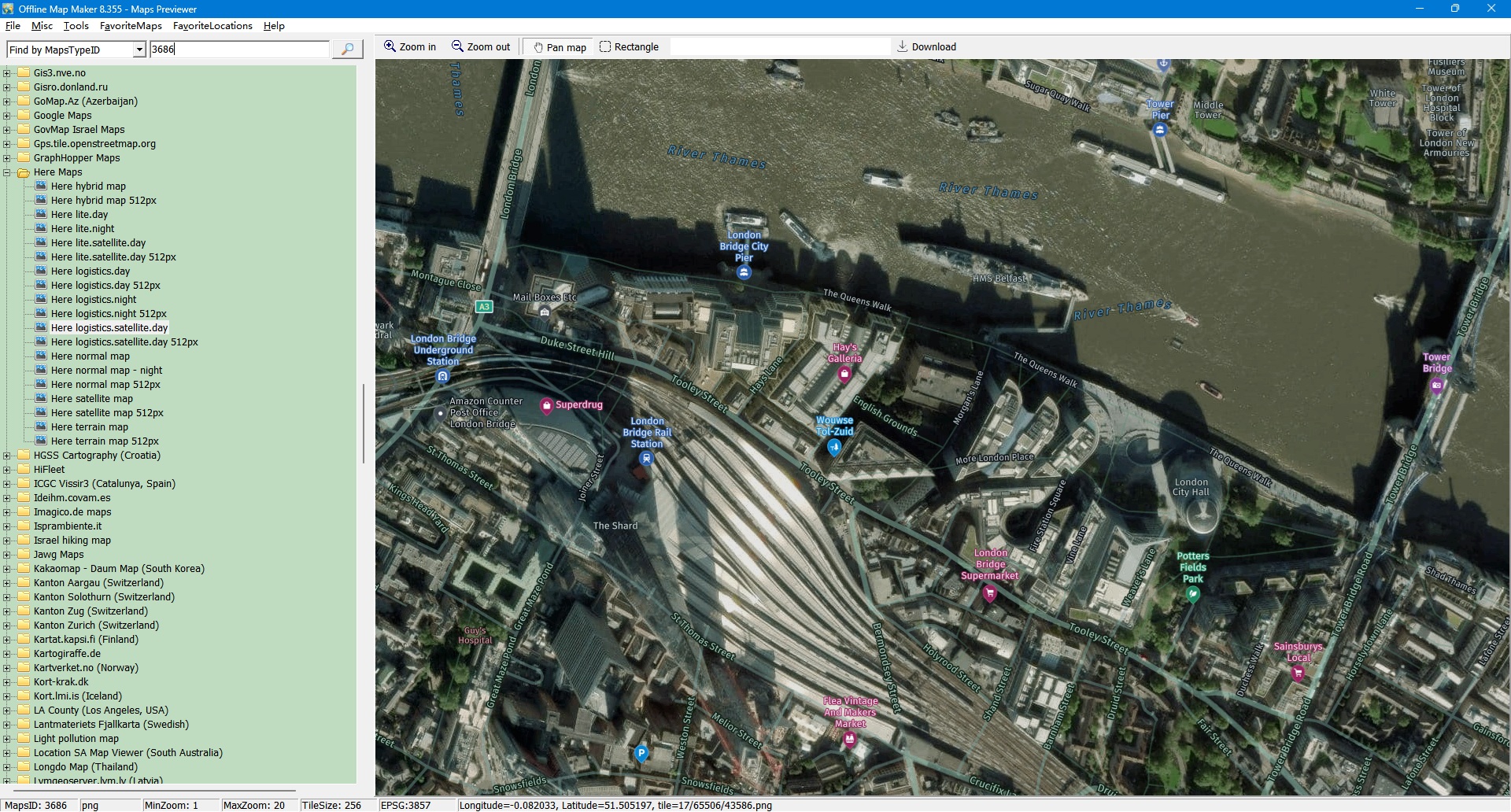
Task: Open the Tools menu
Action: coord(76,26)
